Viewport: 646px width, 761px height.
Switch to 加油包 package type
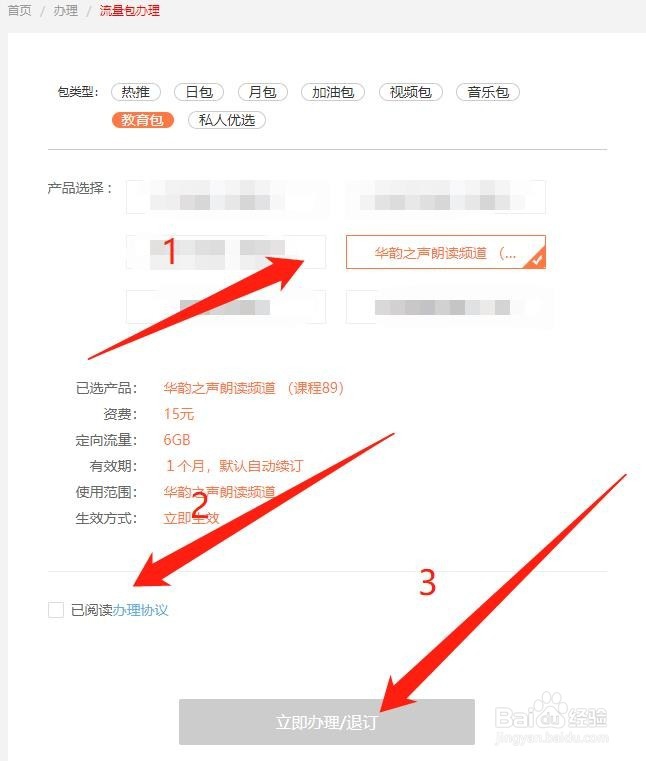click(x=333, y=92)
